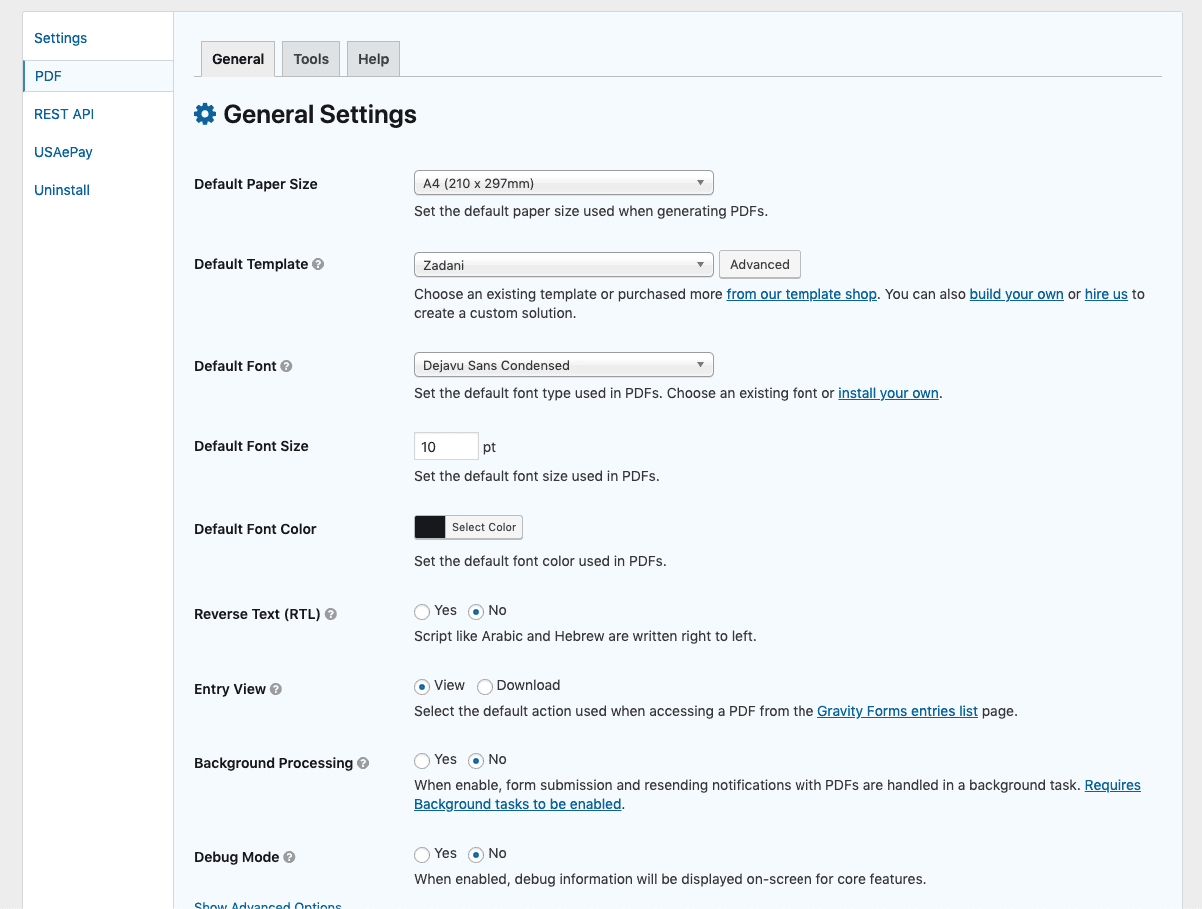Viewport: 1202px width, 909px height.
Task: Click the black font color swatch
Action: (430, 527)
